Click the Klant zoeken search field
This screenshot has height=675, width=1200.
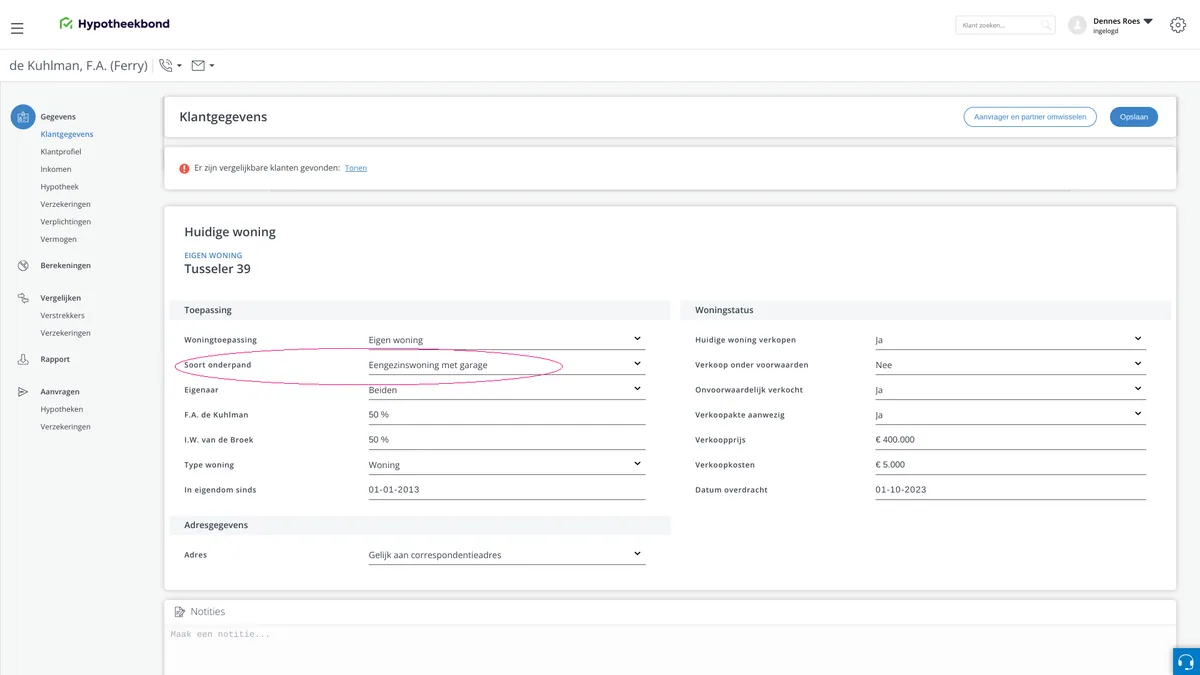[x=1005, y=25]
